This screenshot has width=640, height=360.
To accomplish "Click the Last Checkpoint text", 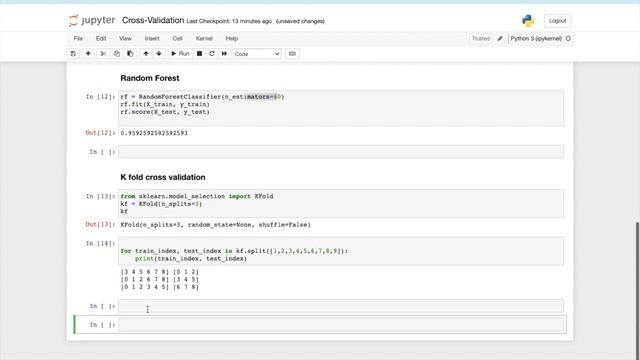I will click(229, 21).
